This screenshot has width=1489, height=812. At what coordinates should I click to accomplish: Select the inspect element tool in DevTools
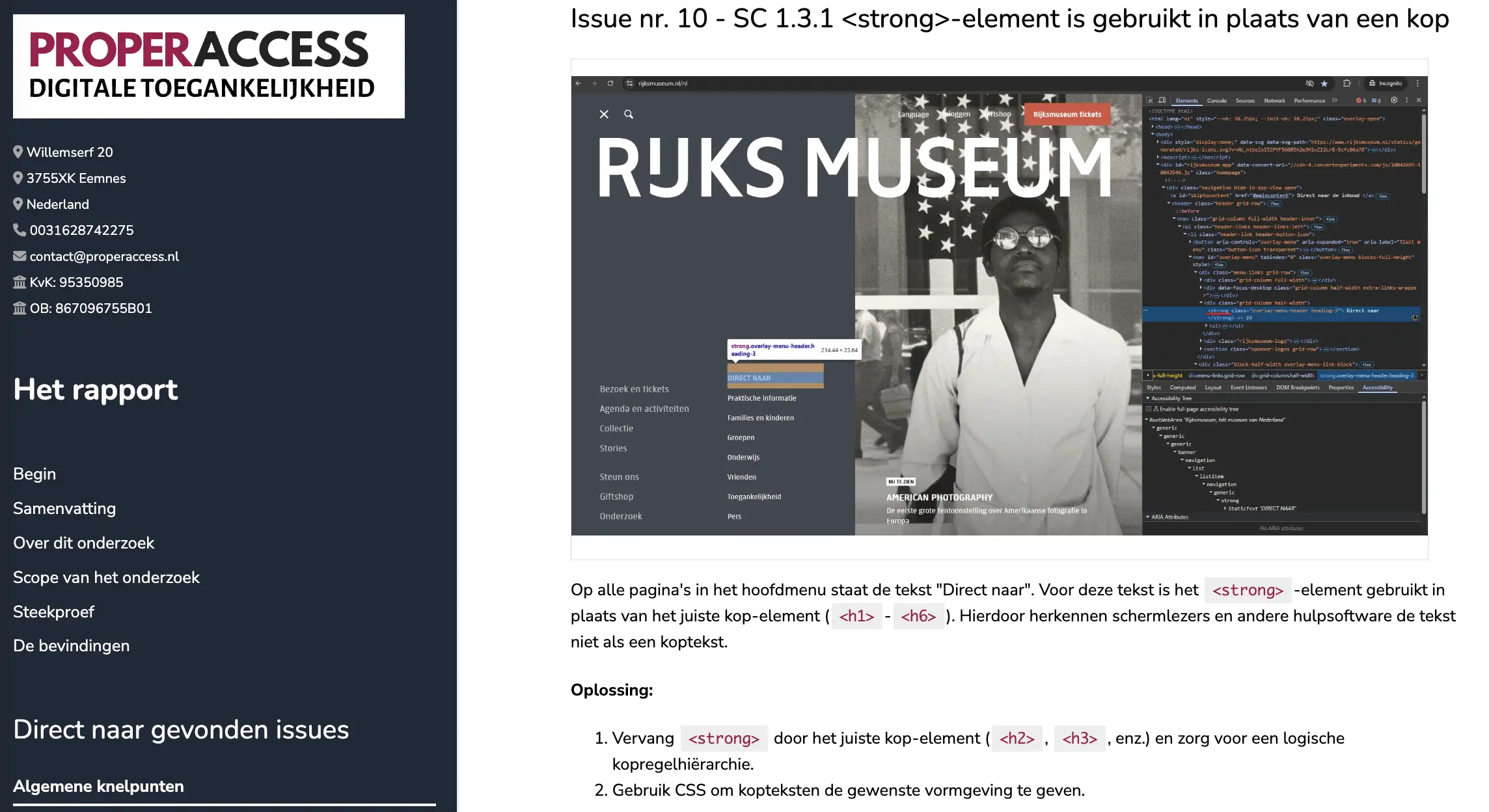tap(1149, 101)
